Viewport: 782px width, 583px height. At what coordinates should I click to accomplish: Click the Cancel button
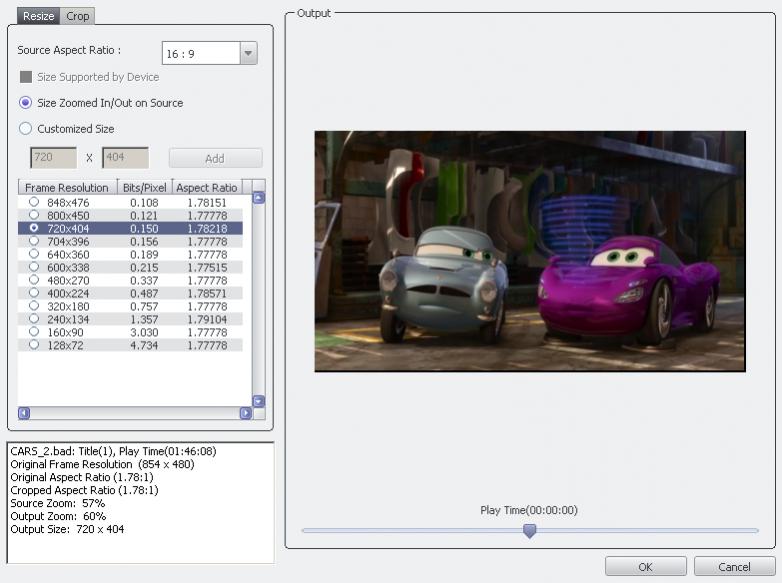pos(734,567)
